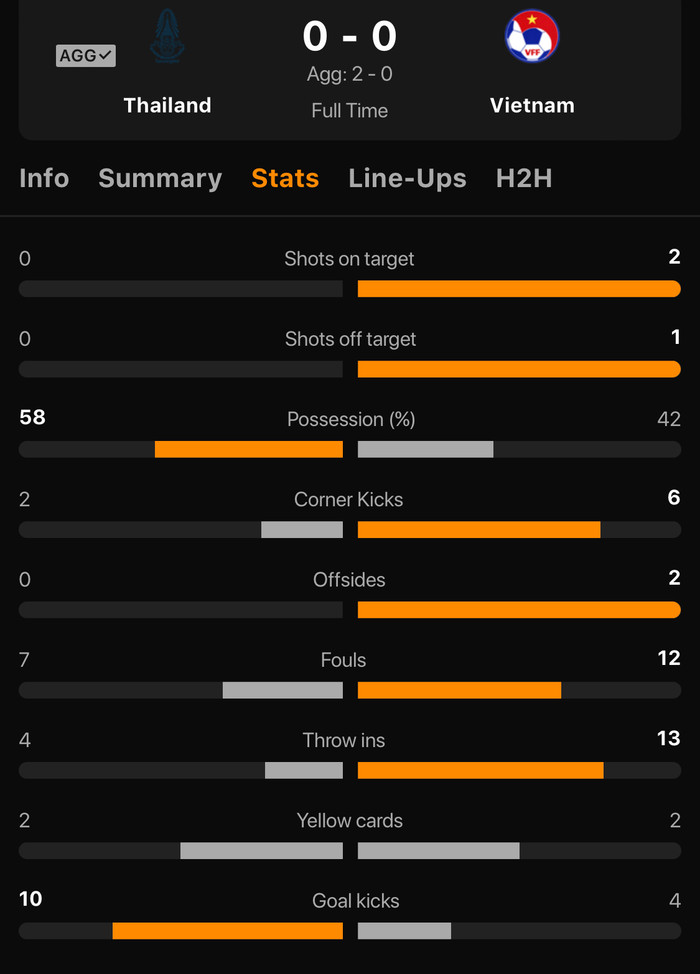Tap the Fouls stat label

(x=343, y=660)
